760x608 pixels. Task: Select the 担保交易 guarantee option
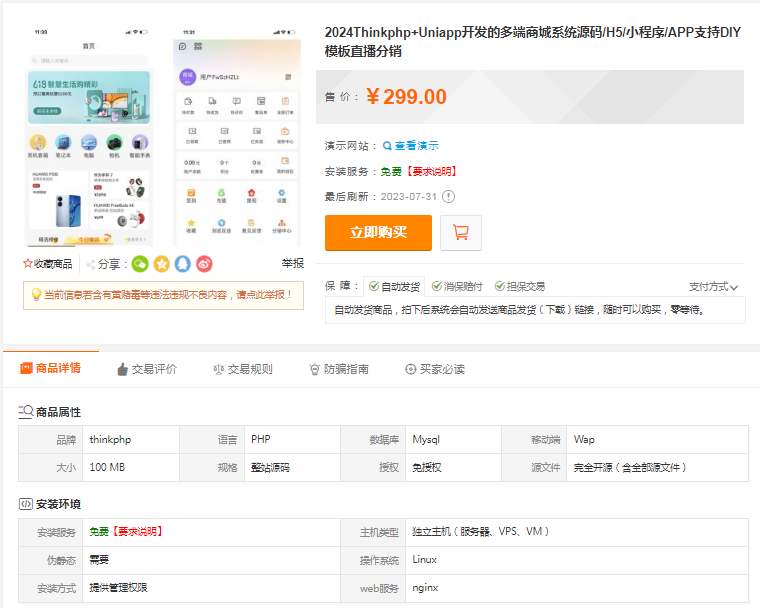519,286
